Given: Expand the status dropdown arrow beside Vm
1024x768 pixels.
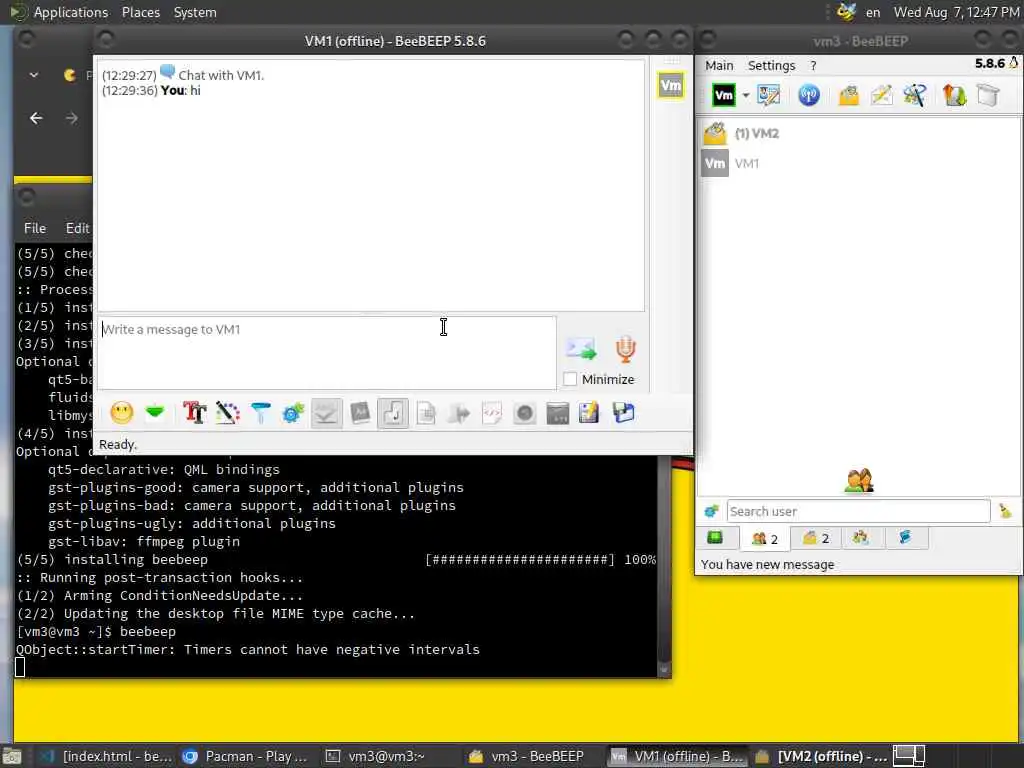Looking at the screenshot, I should tap(746, 95).
